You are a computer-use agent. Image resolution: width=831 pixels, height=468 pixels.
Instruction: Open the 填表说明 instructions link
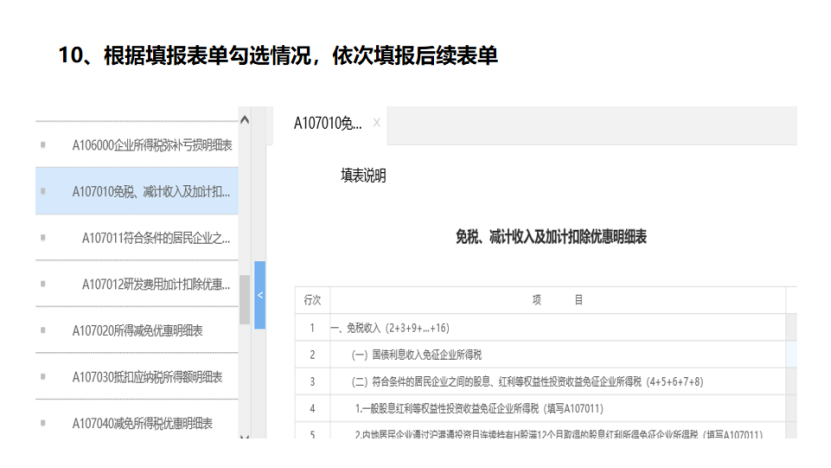[x=363, y=176]
